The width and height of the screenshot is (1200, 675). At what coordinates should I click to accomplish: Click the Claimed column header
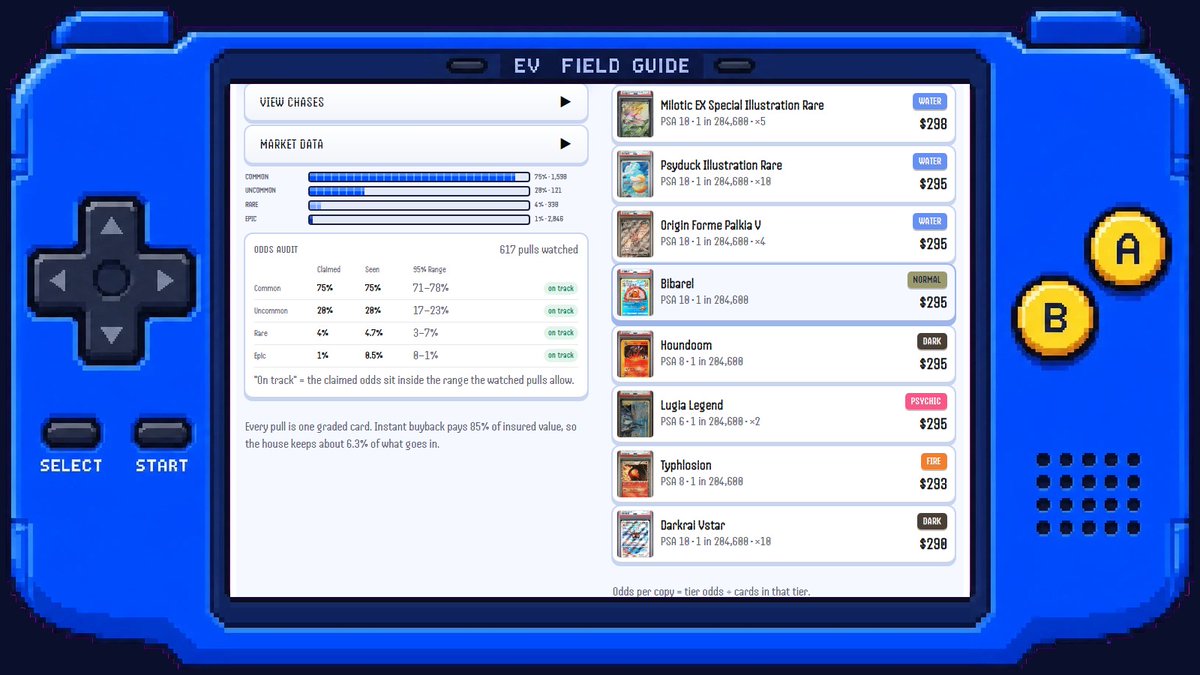[329, 269]
